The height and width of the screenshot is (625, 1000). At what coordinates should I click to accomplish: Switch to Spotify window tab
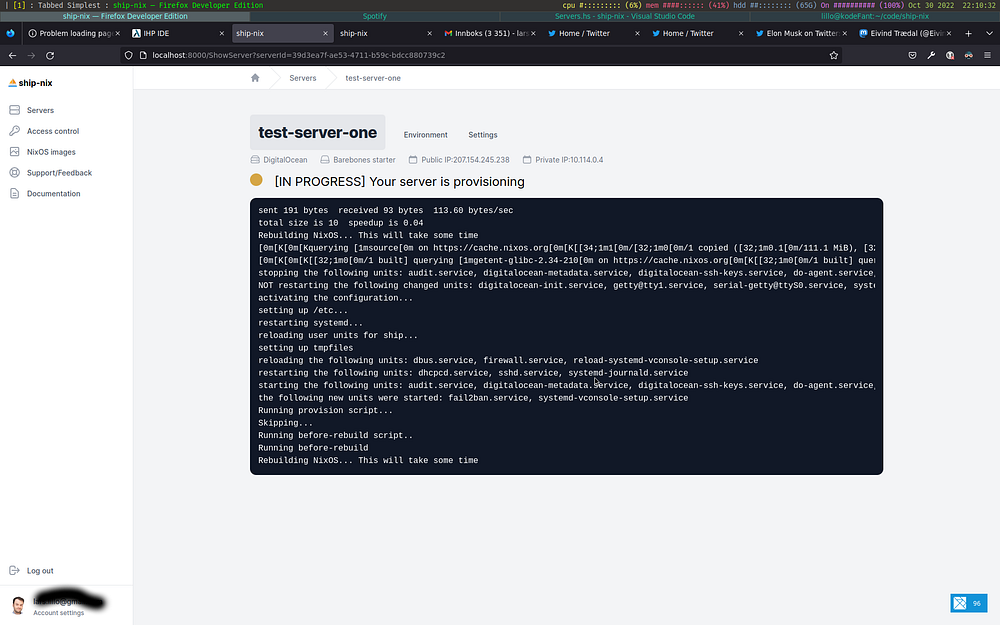click(374, 17)
